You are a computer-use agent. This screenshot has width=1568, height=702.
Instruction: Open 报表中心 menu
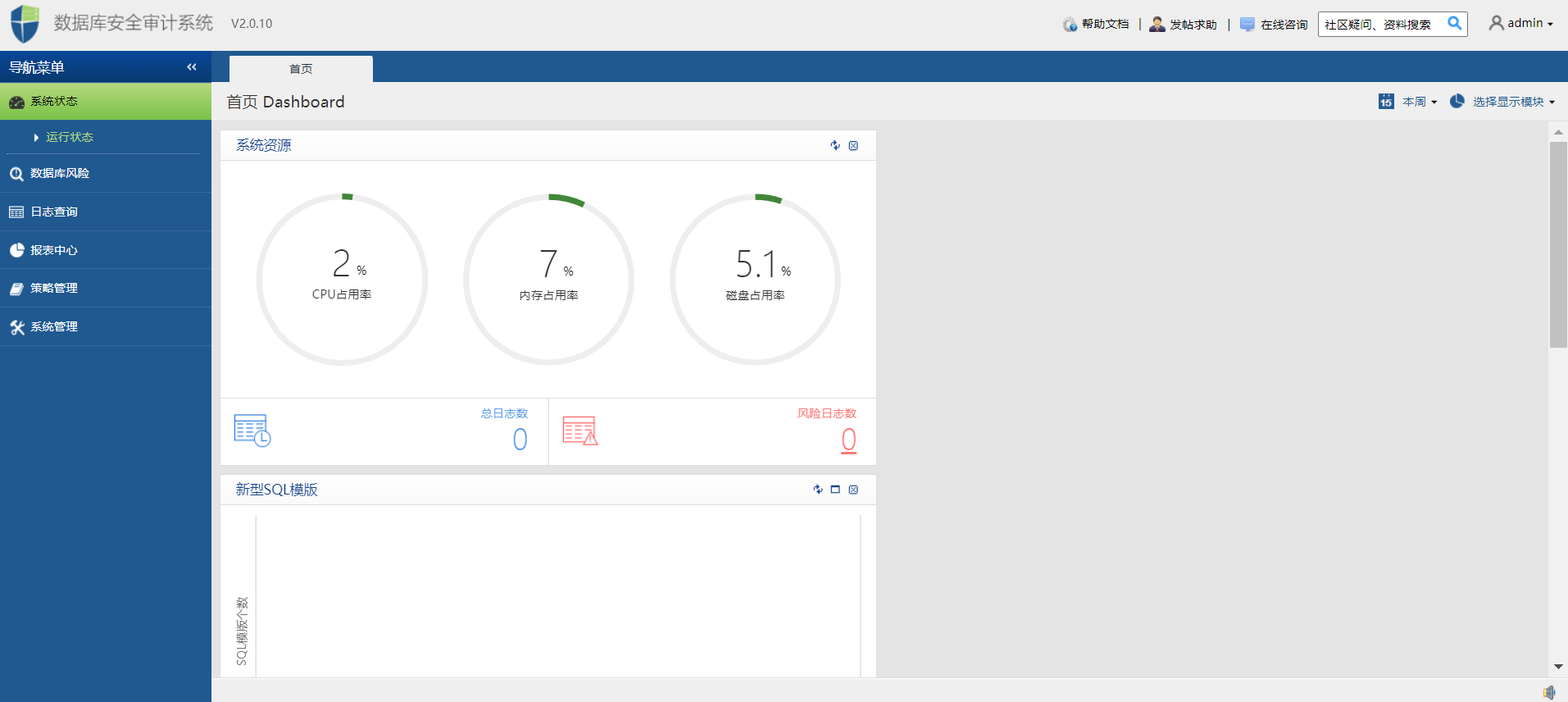click(106, 250)
